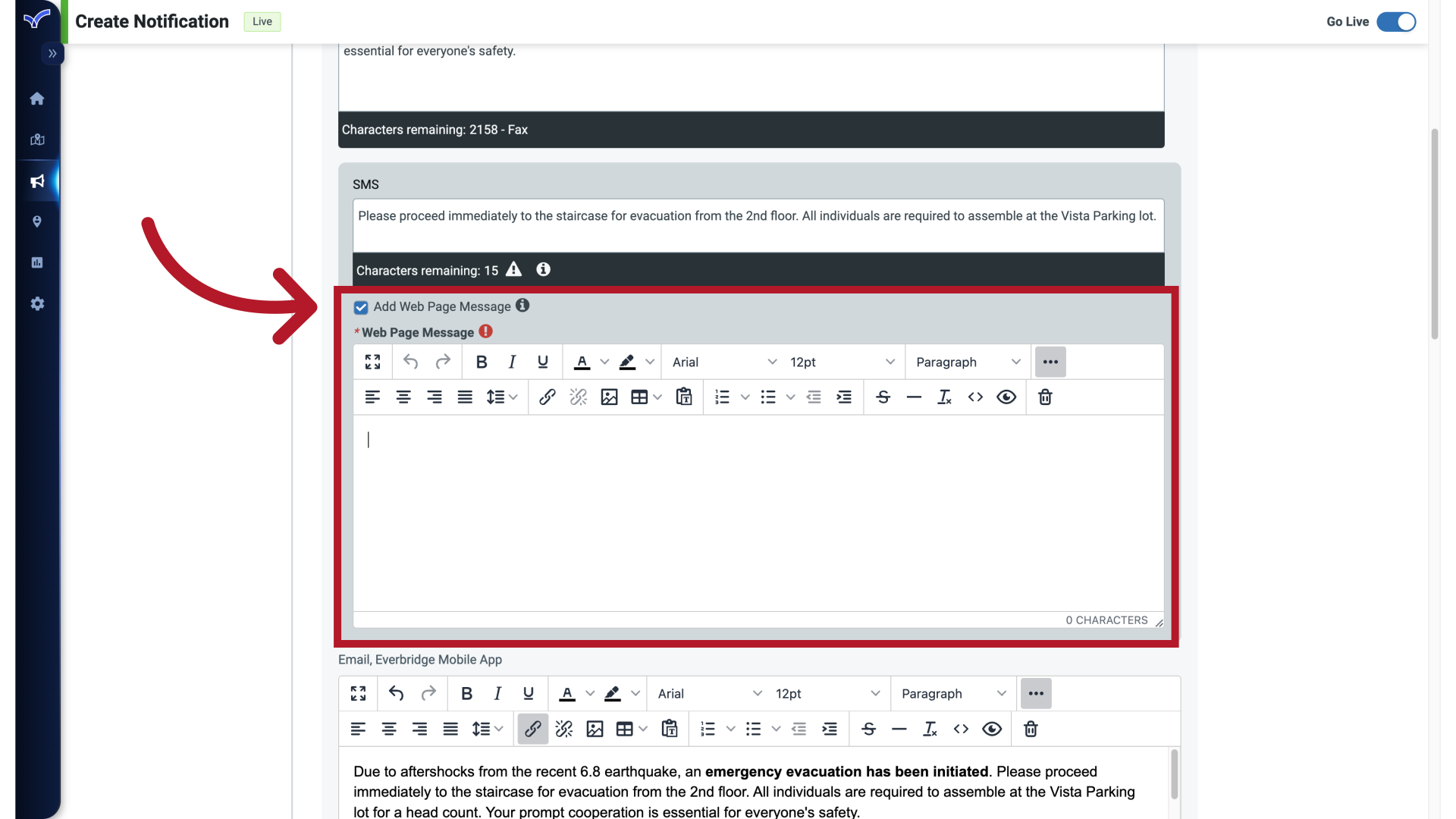This screenshot has height=819, width=1456.
Task: Click the bold icon in Web Page Message toolbar
Action: [480, 362]
